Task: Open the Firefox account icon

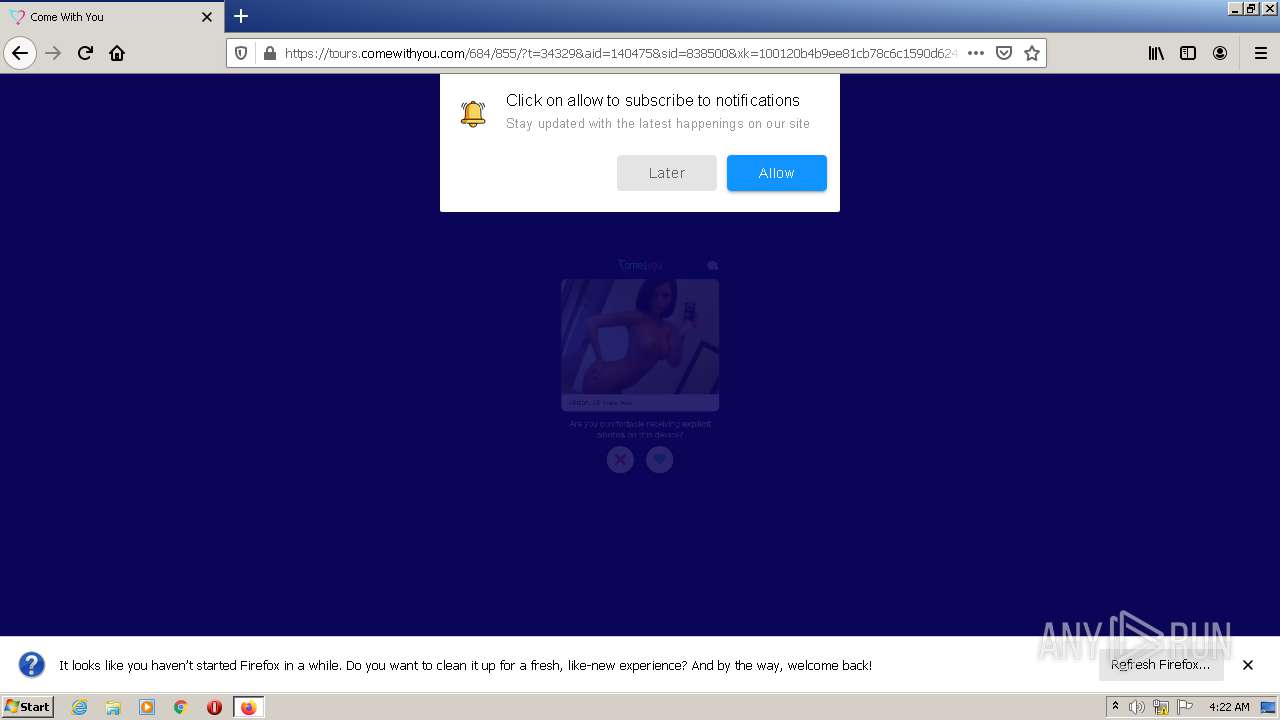Action: (1220, 53)
